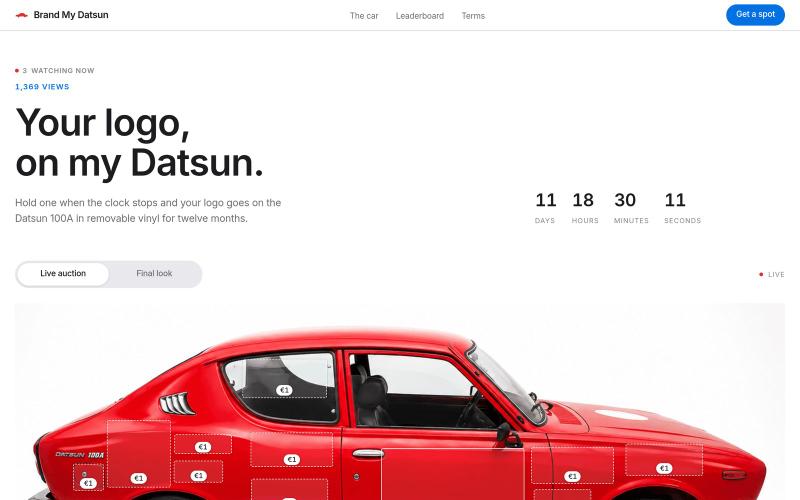800x500 pixels.
Task: Click the hours value 18 in the countdown
Action: (x=583, y=200)
